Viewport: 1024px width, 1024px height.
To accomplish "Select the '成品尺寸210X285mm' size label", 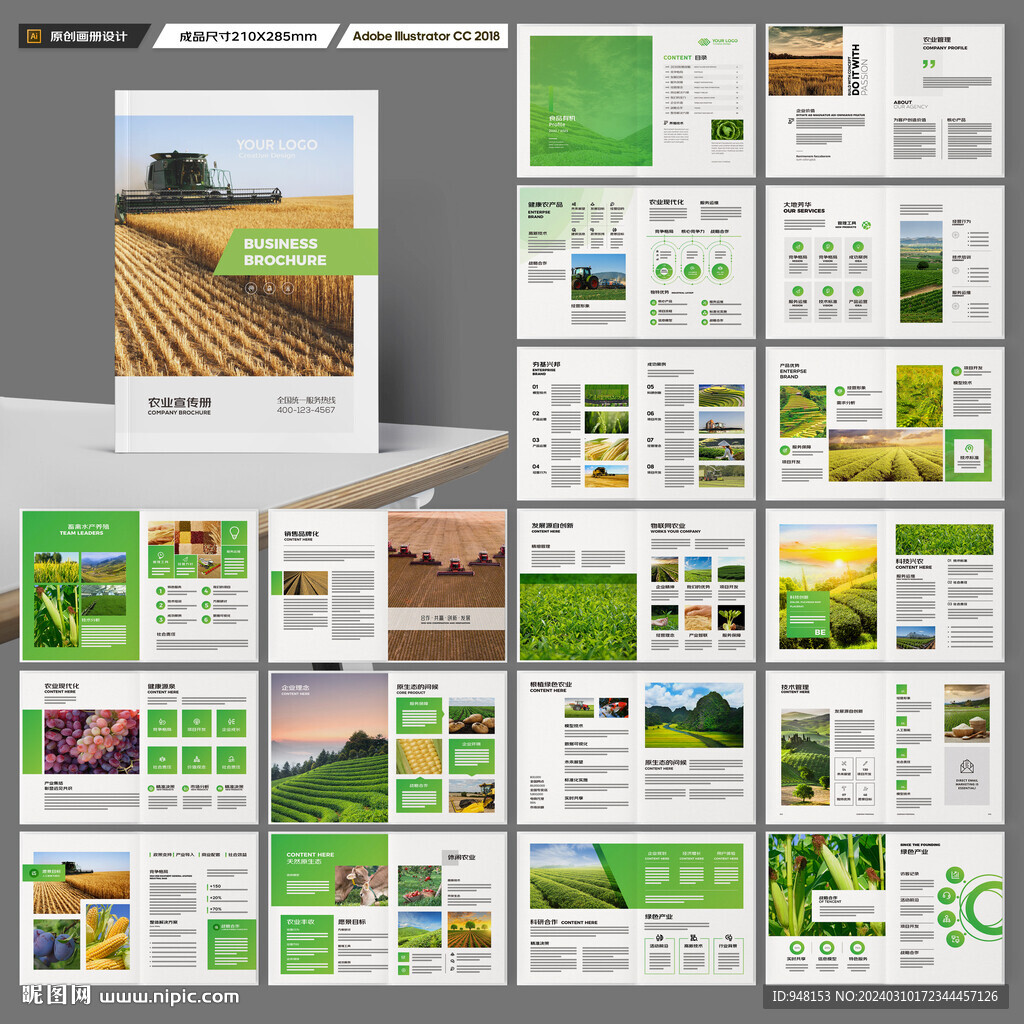I will [248, 37].
